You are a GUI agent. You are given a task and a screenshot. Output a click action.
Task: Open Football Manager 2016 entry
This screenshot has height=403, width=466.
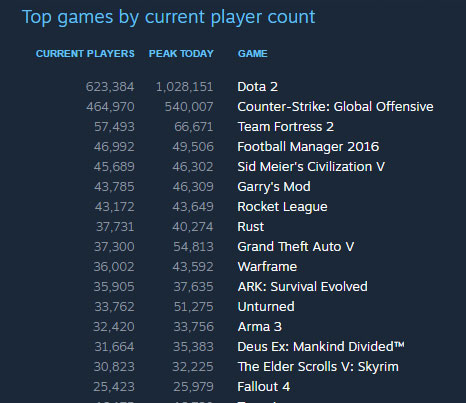coord(308,147)
